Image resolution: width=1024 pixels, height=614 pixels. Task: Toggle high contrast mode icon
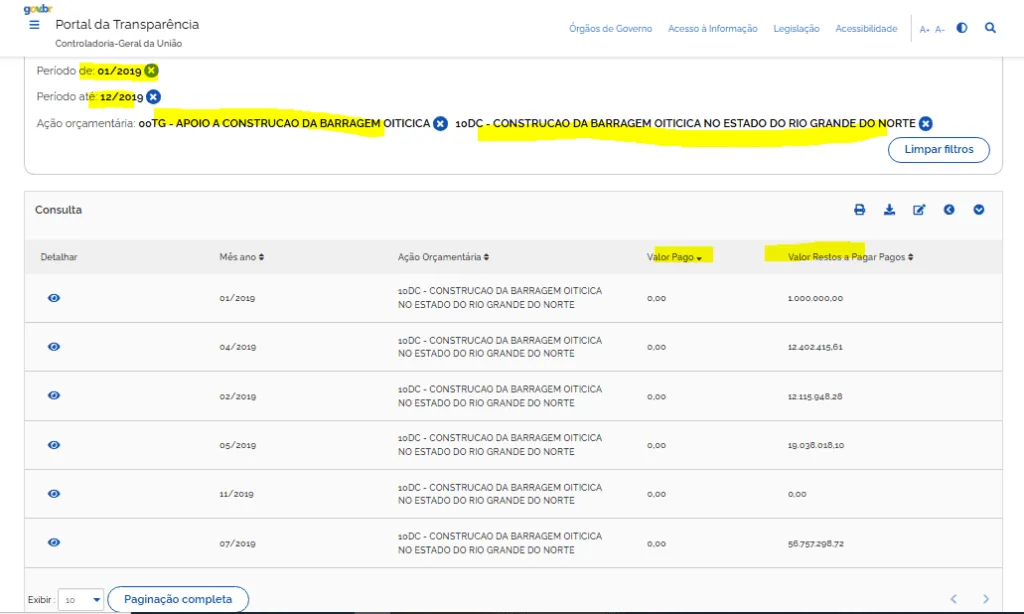coord(962,28)
